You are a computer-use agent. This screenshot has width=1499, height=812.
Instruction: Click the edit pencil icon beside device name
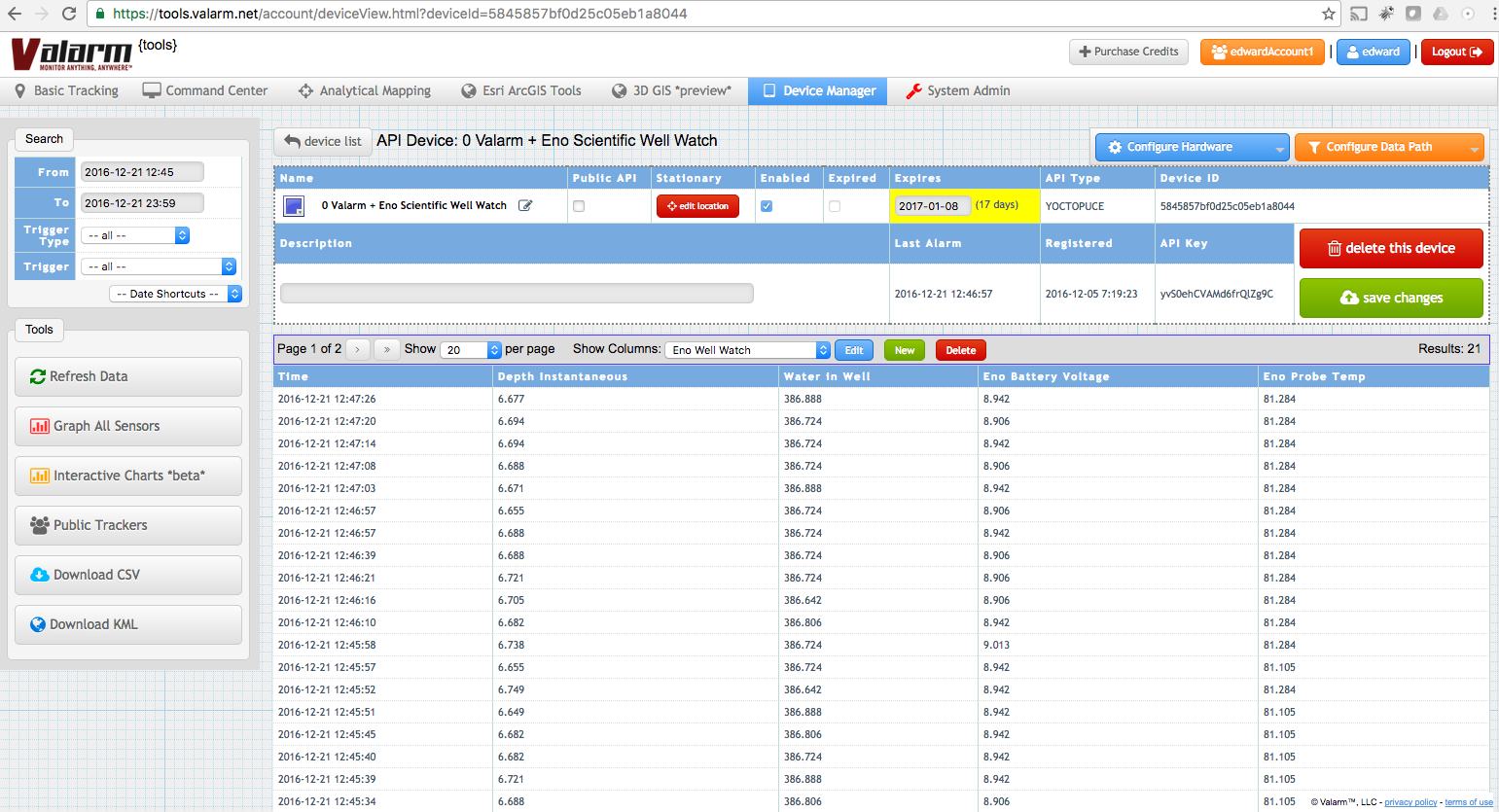tap(525, 205)
